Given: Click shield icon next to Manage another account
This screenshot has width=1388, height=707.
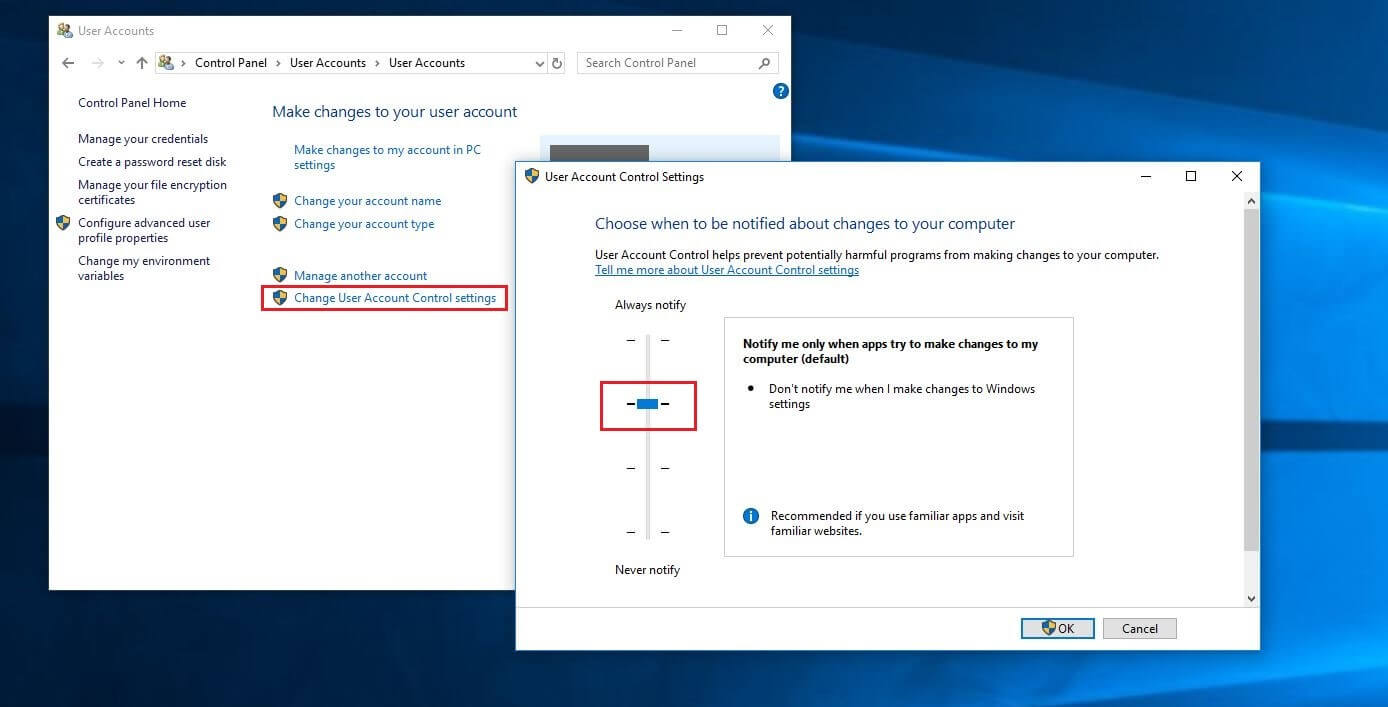Looking at the screenshot, I should [280, 275].
